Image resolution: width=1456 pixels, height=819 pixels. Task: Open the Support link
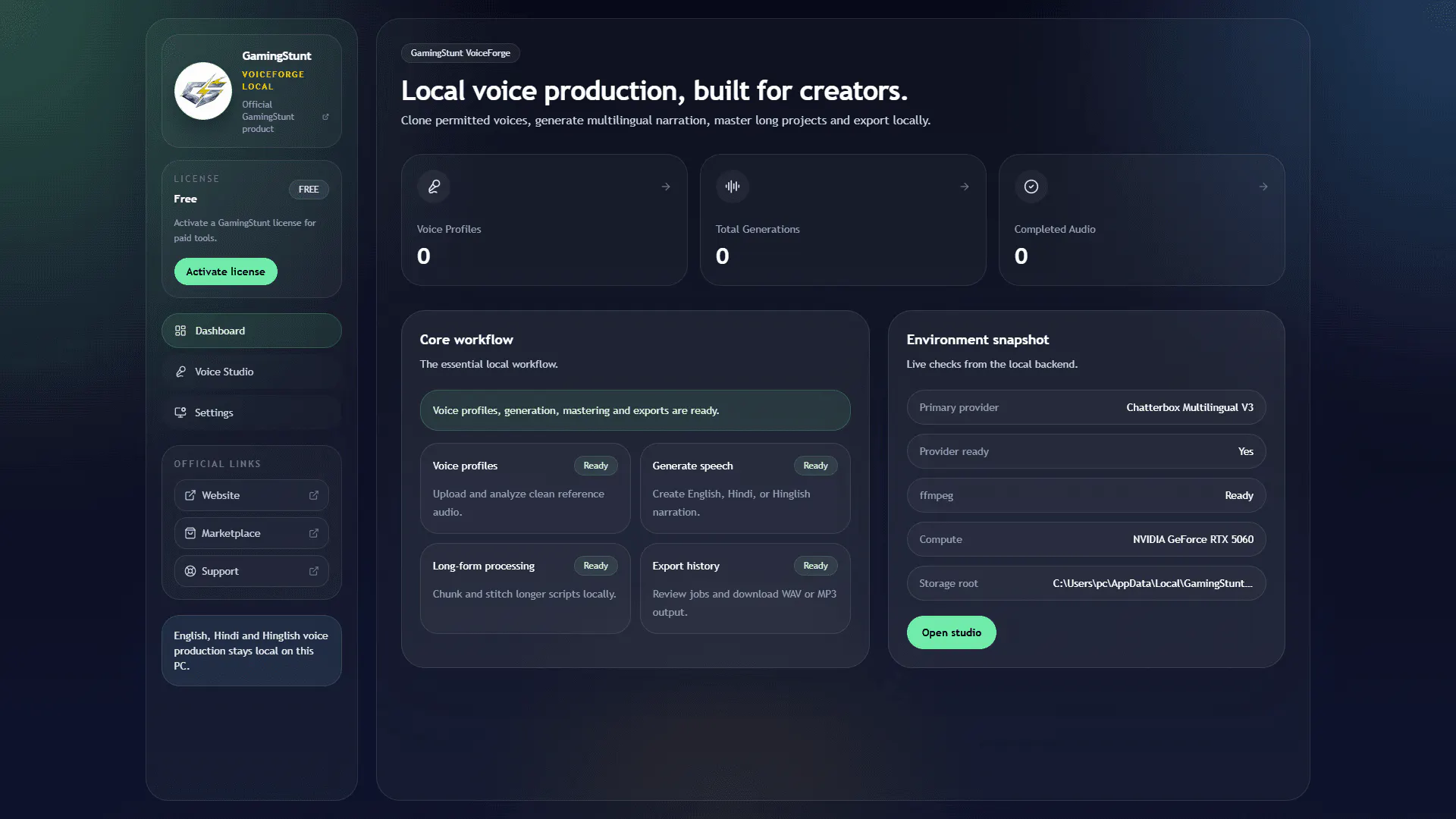coord(252,571)
